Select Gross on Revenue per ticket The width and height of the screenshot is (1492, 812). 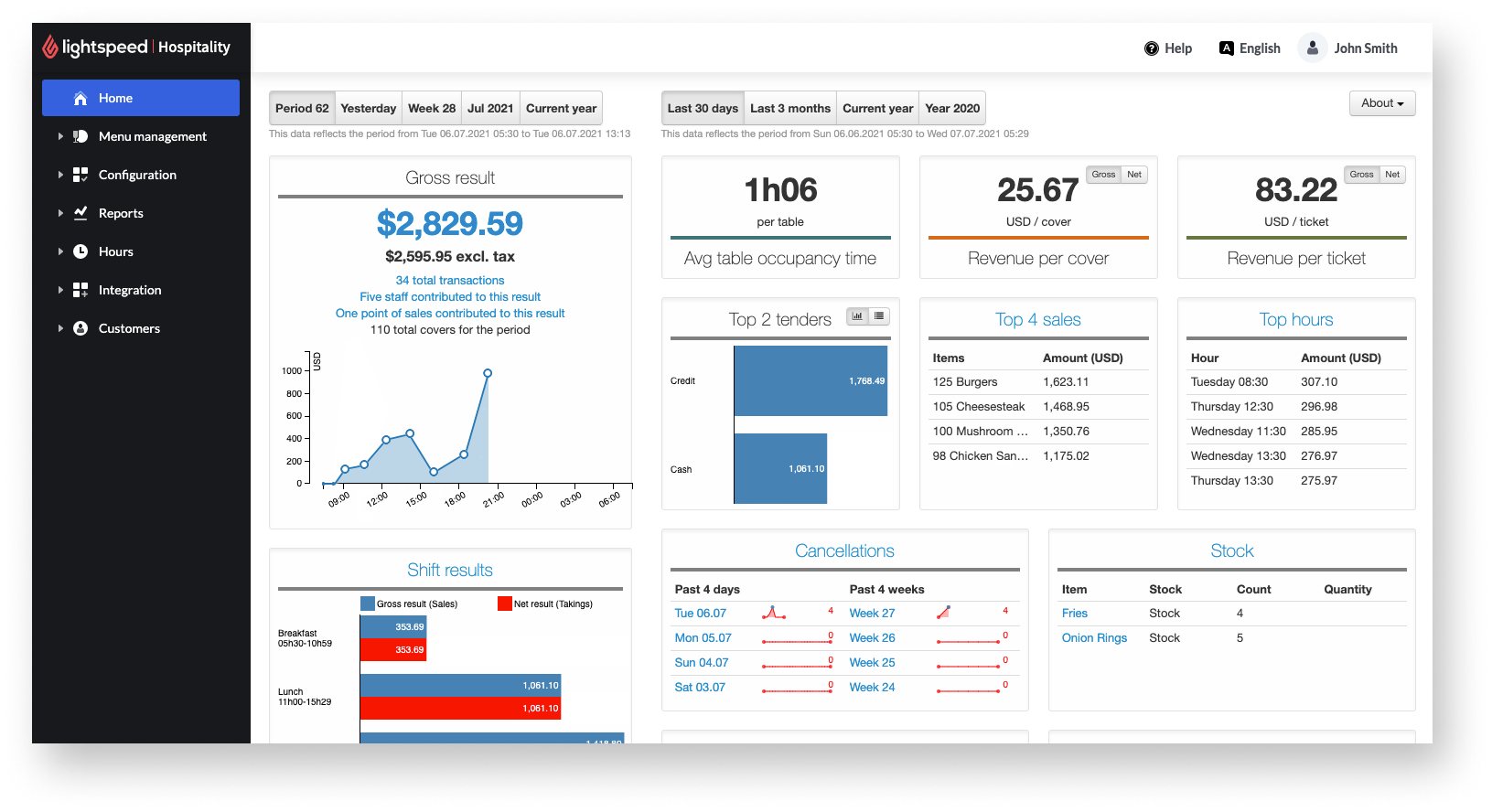1361,175
